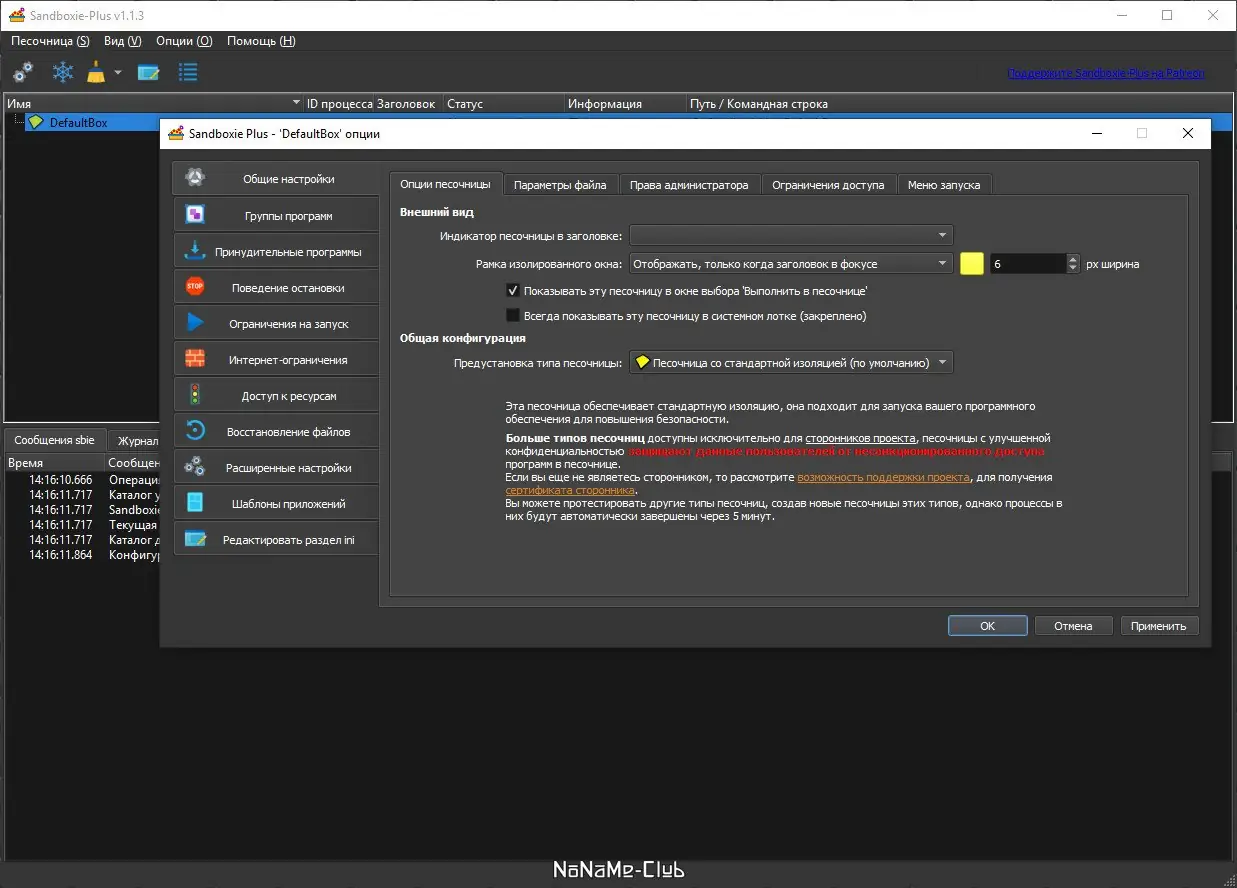Switch to the Параметры файла tab

(560, 184)
